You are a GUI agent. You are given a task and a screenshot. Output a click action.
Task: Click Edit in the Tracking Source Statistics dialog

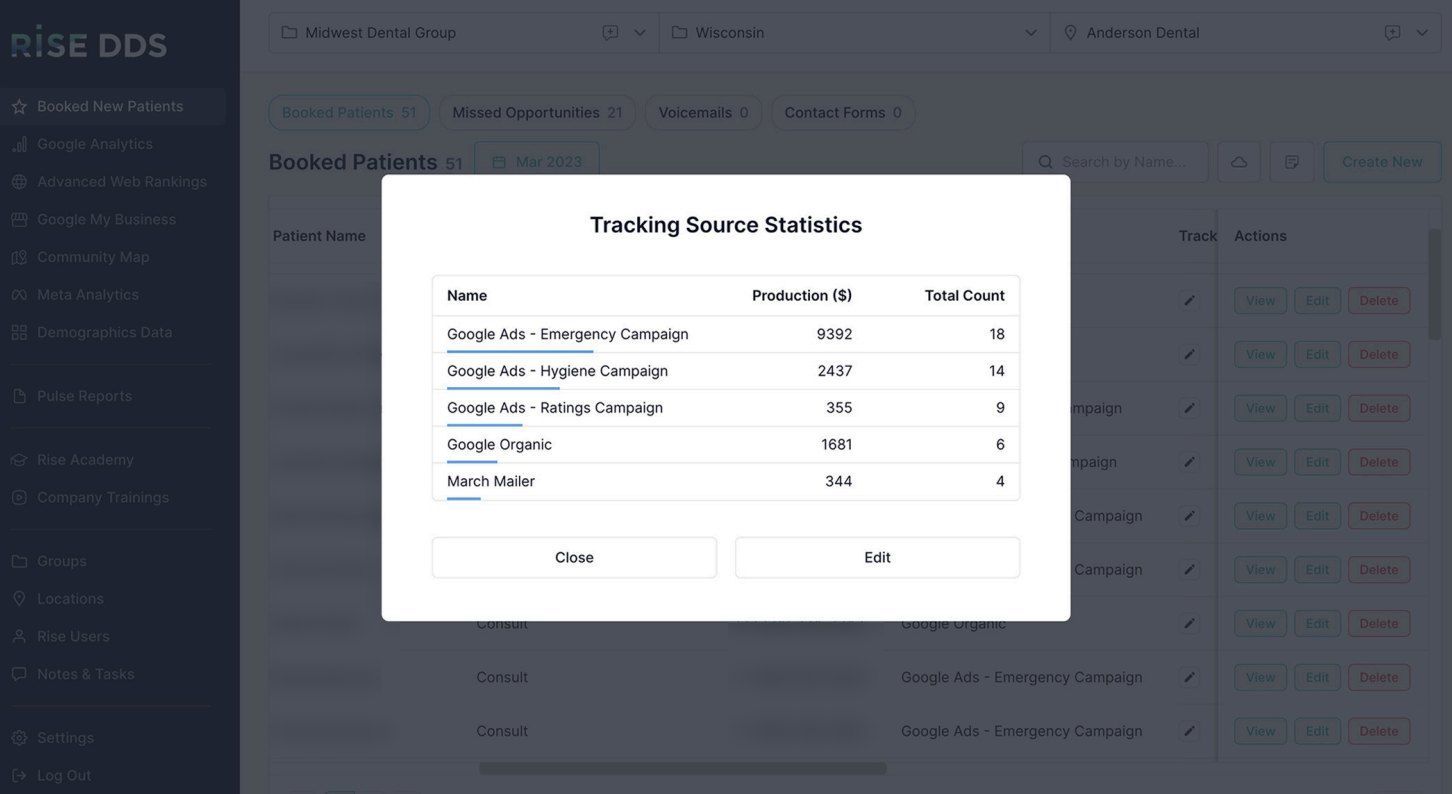click(x=878, y=558)
